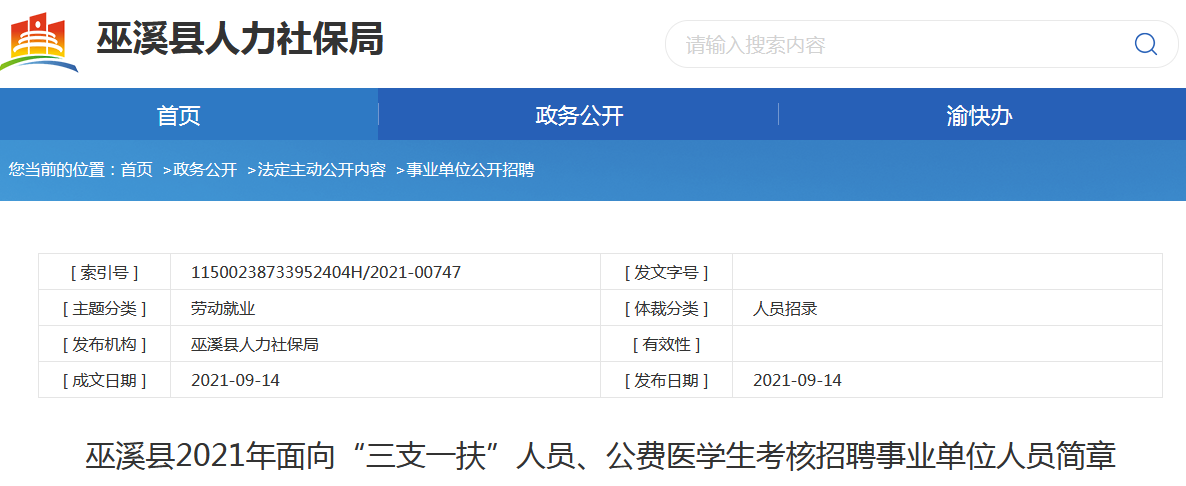Viewport: 1186px width, 486px height.
Task: Open the 政务公开 navigation tab
Action: pyautogui.click(x=579, y=115)
